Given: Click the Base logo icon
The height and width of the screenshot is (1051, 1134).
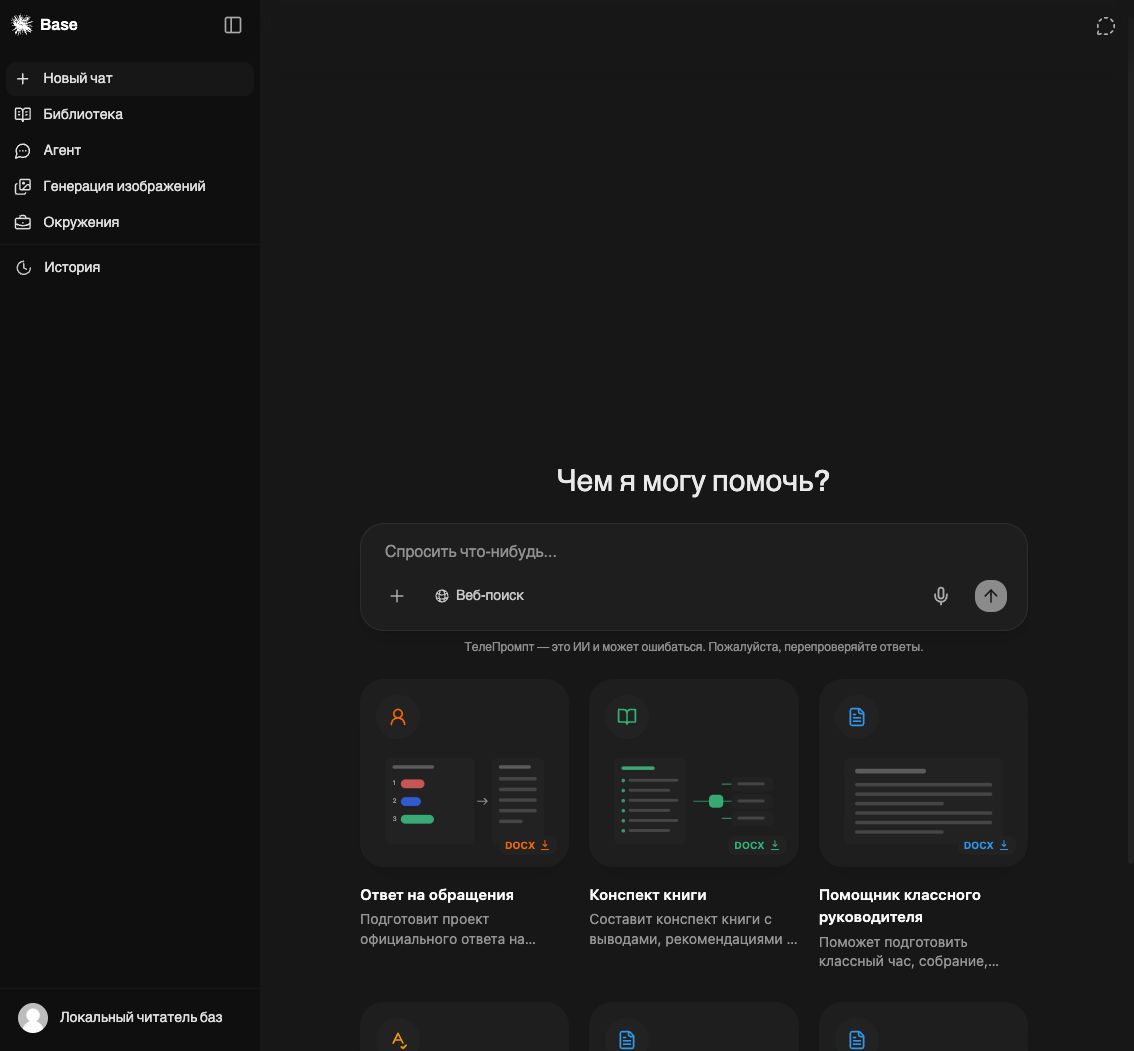Looking at the screenshot, I should point(22,25).
